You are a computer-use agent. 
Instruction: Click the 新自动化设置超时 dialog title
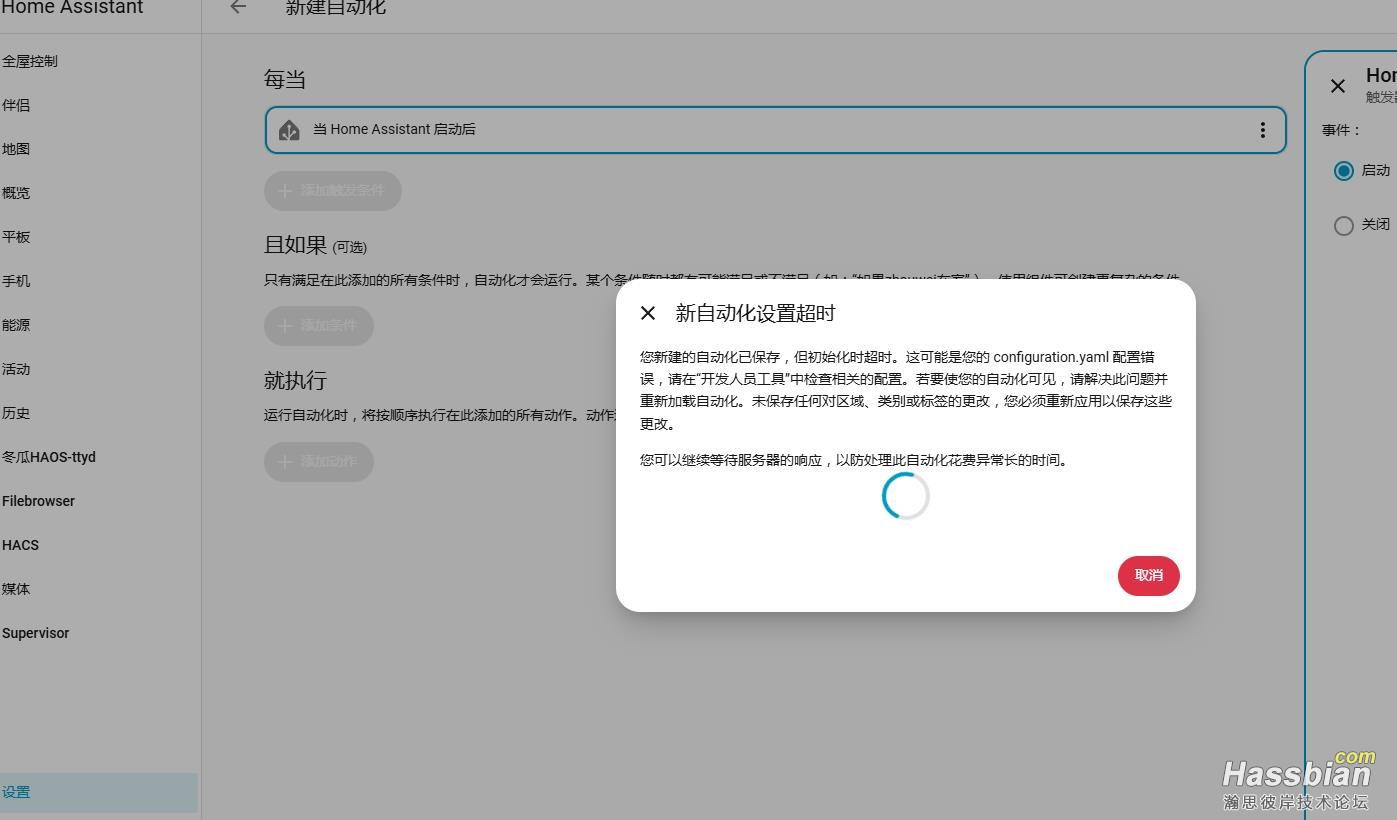click(x=755, y=313)
